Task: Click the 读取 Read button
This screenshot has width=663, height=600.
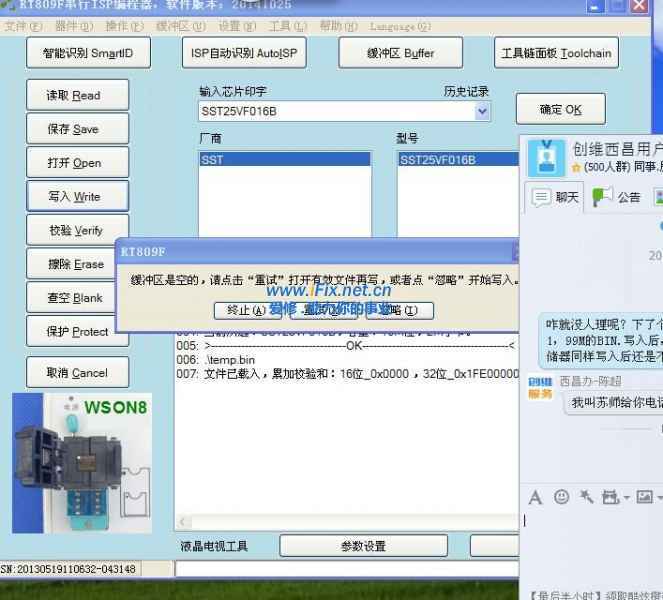Action: coord(77,95)
